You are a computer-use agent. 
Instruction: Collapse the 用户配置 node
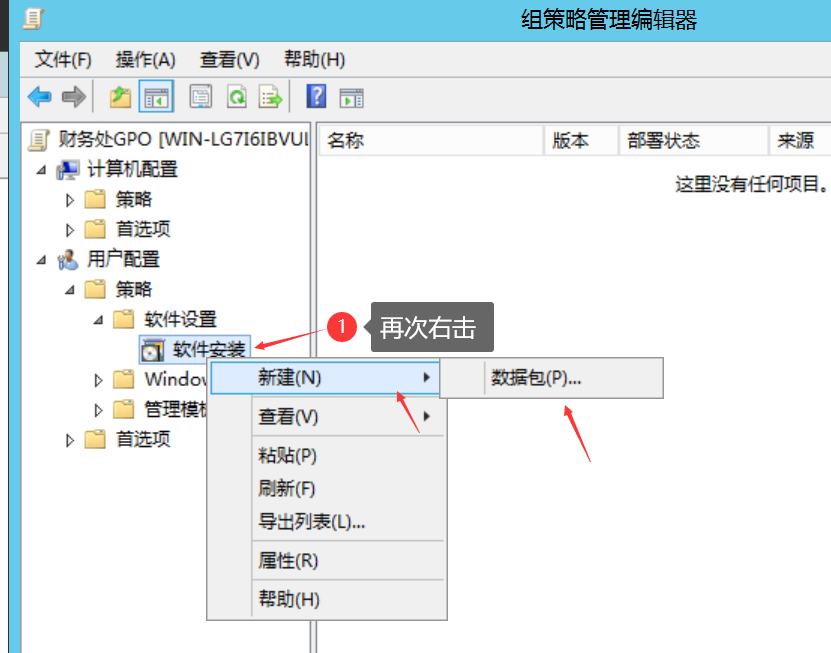(41, 260)
